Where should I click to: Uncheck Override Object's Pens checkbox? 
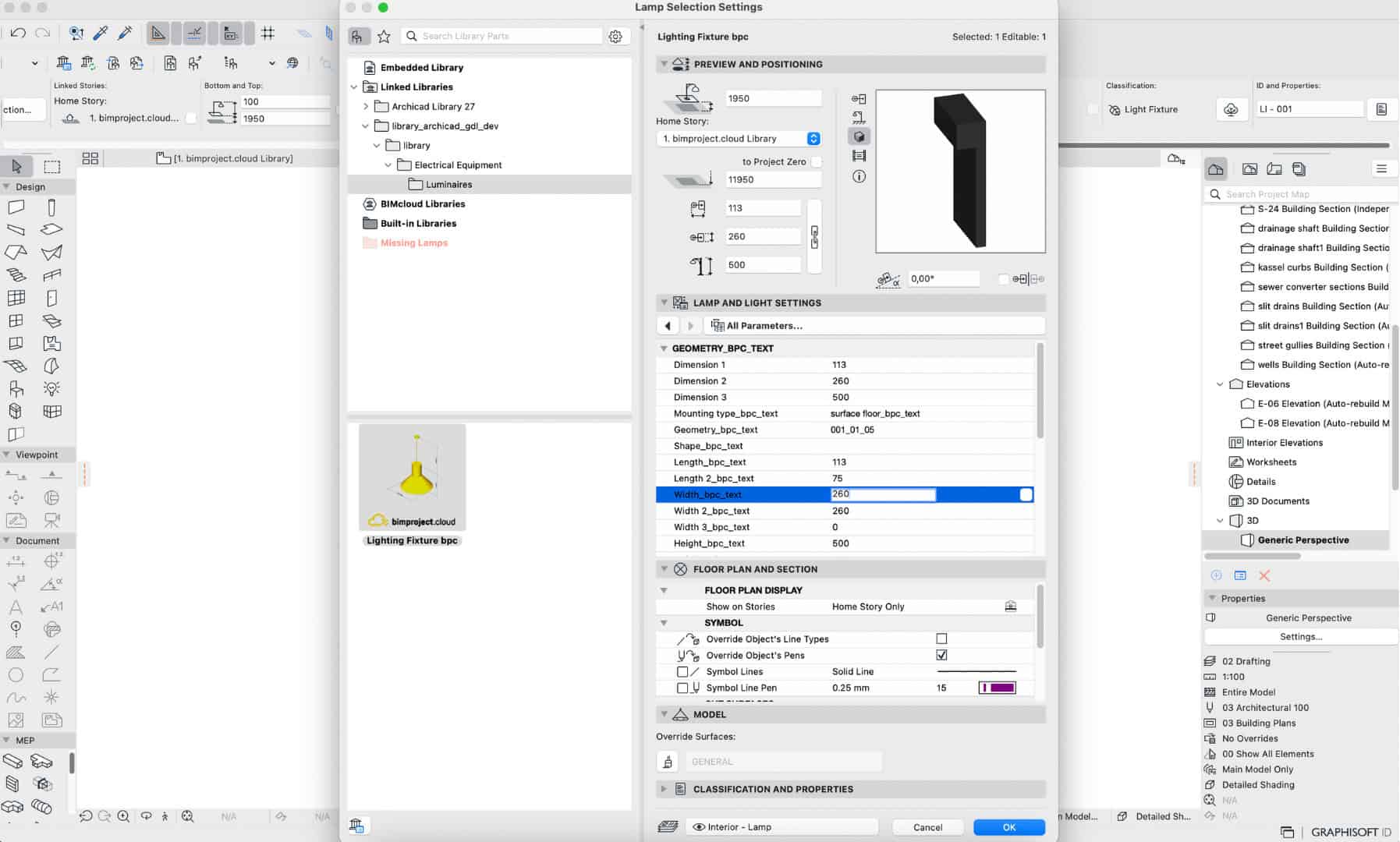click(x=941, y=655)
